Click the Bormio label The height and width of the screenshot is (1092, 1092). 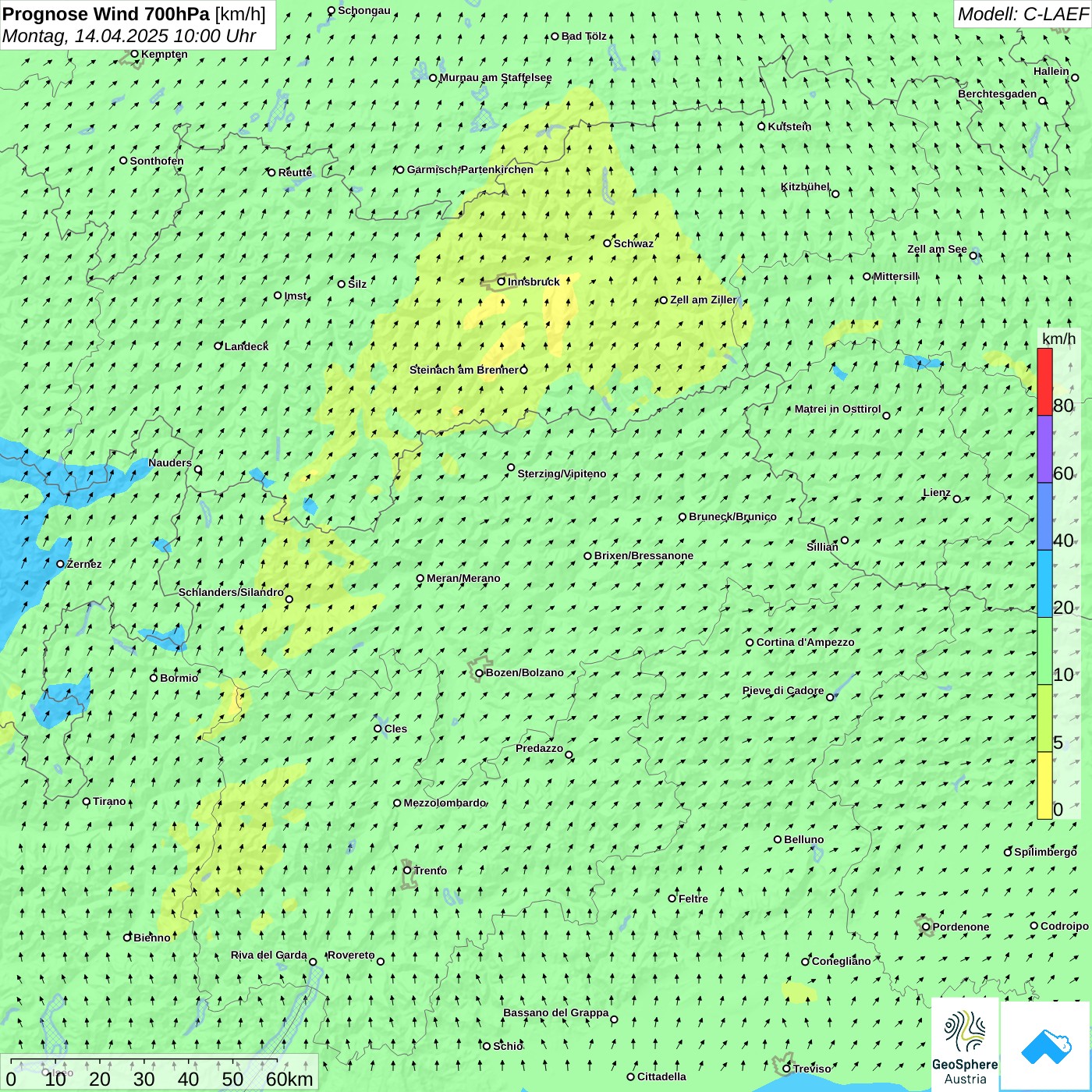(179, 678)
